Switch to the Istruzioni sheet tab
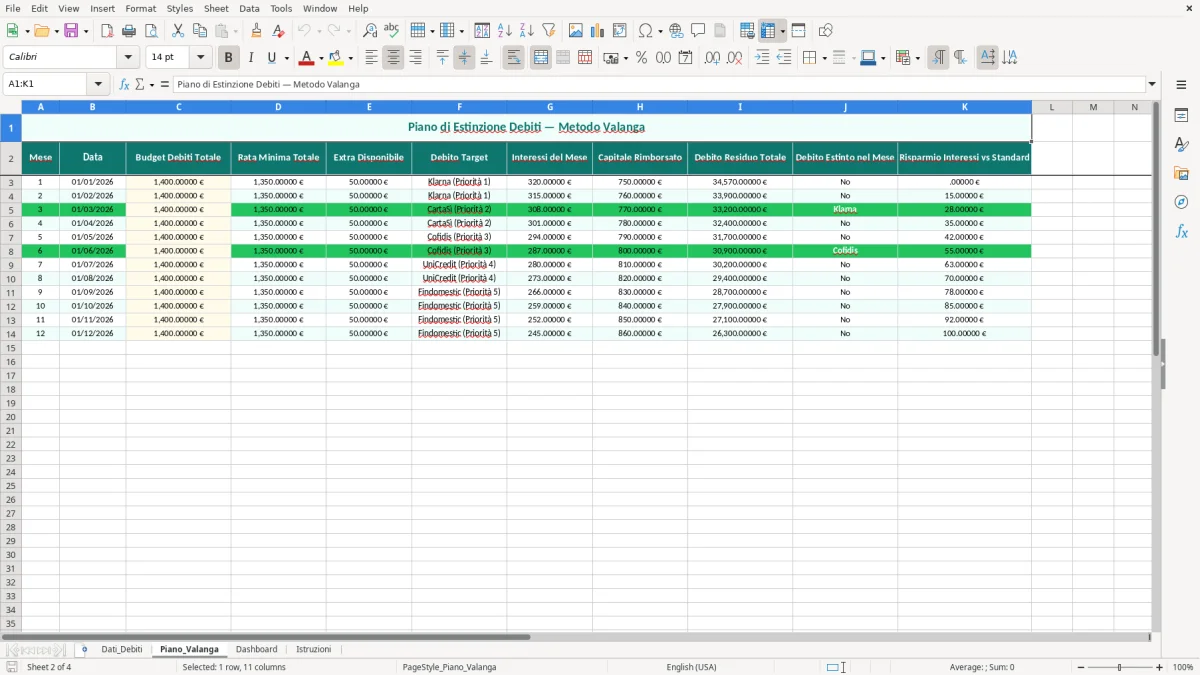The height and width of the screenshot is (675, 1200). (x=313, y=649)
